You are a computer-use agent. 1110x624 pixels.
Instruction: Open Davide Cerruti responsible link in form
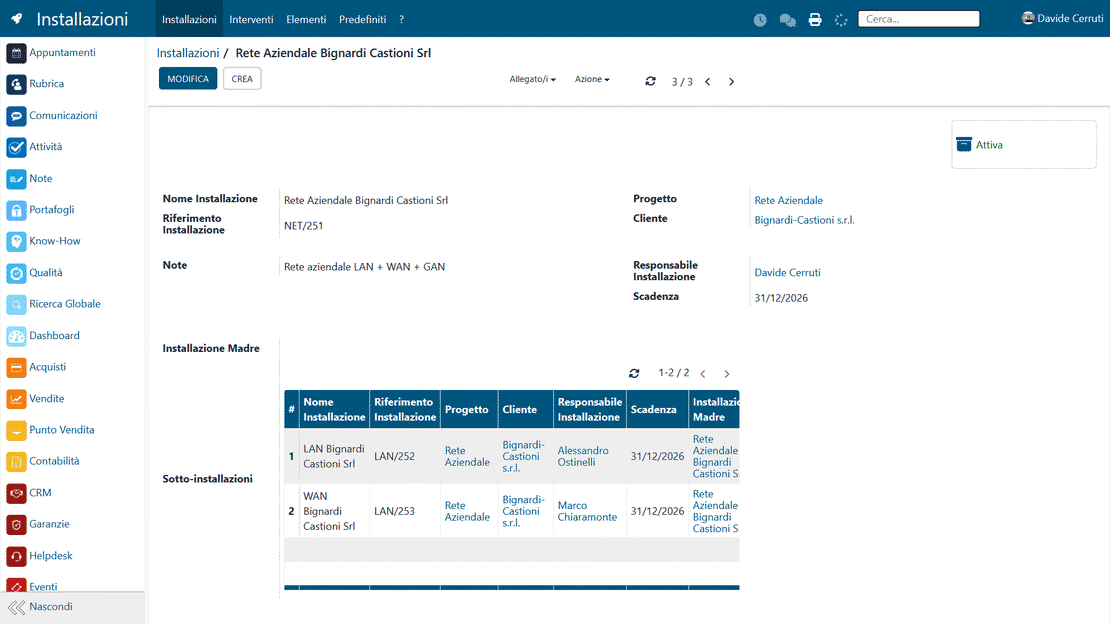(x=787, y=273)
